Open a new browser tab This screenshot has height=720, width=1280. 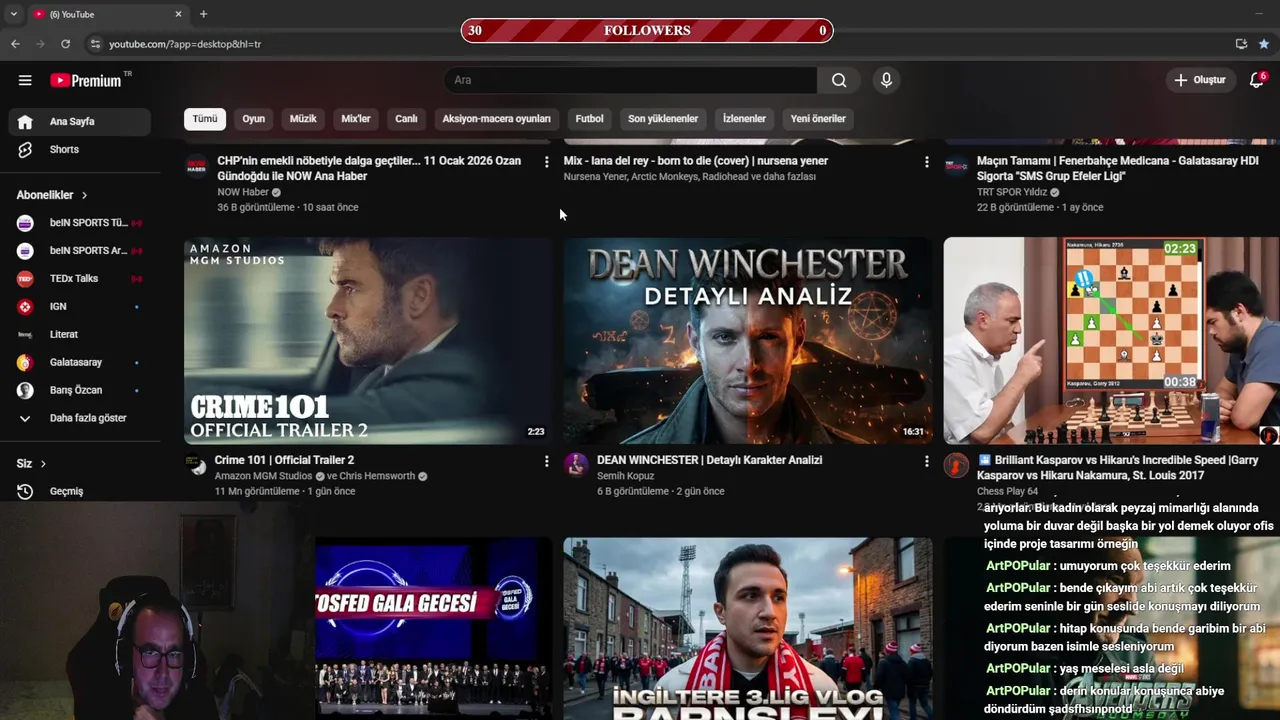click(x=203, y=14)
